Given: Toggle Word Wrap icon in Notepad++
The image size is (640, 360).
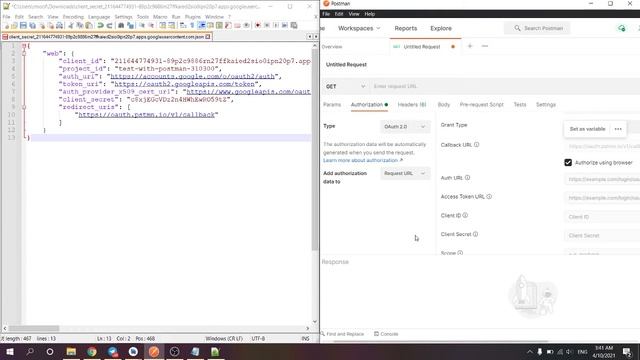Looking at the screenshot, I should click(183, 25).
